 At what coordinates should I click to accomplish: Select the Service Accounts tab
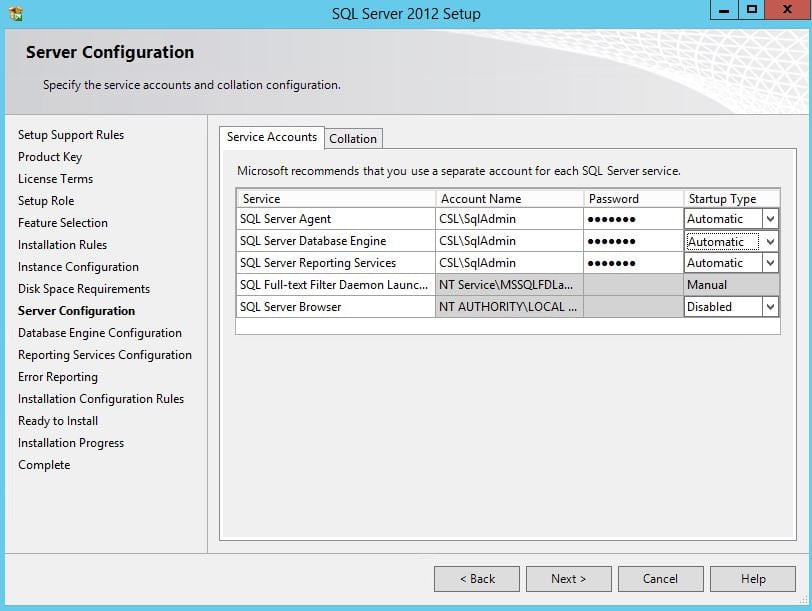pos(272,137)
